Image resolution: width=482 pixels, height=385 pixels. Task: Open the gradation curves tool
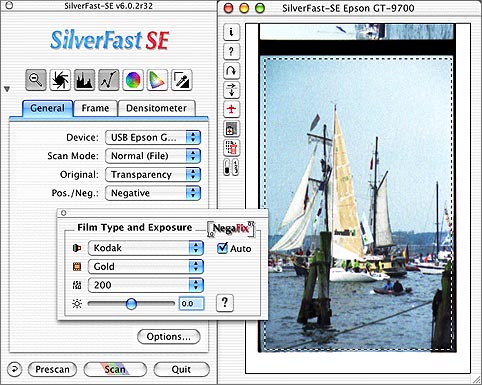click(x=109, y=80)
